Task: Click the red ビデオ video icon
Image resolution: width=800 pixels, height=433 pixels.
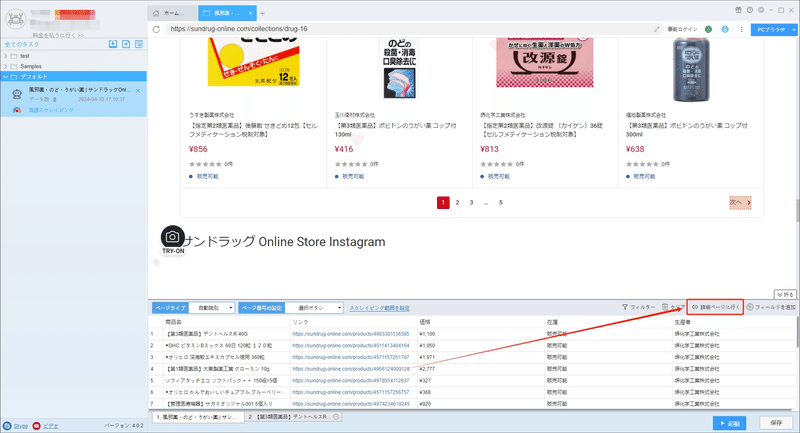Action: [36, 426]
